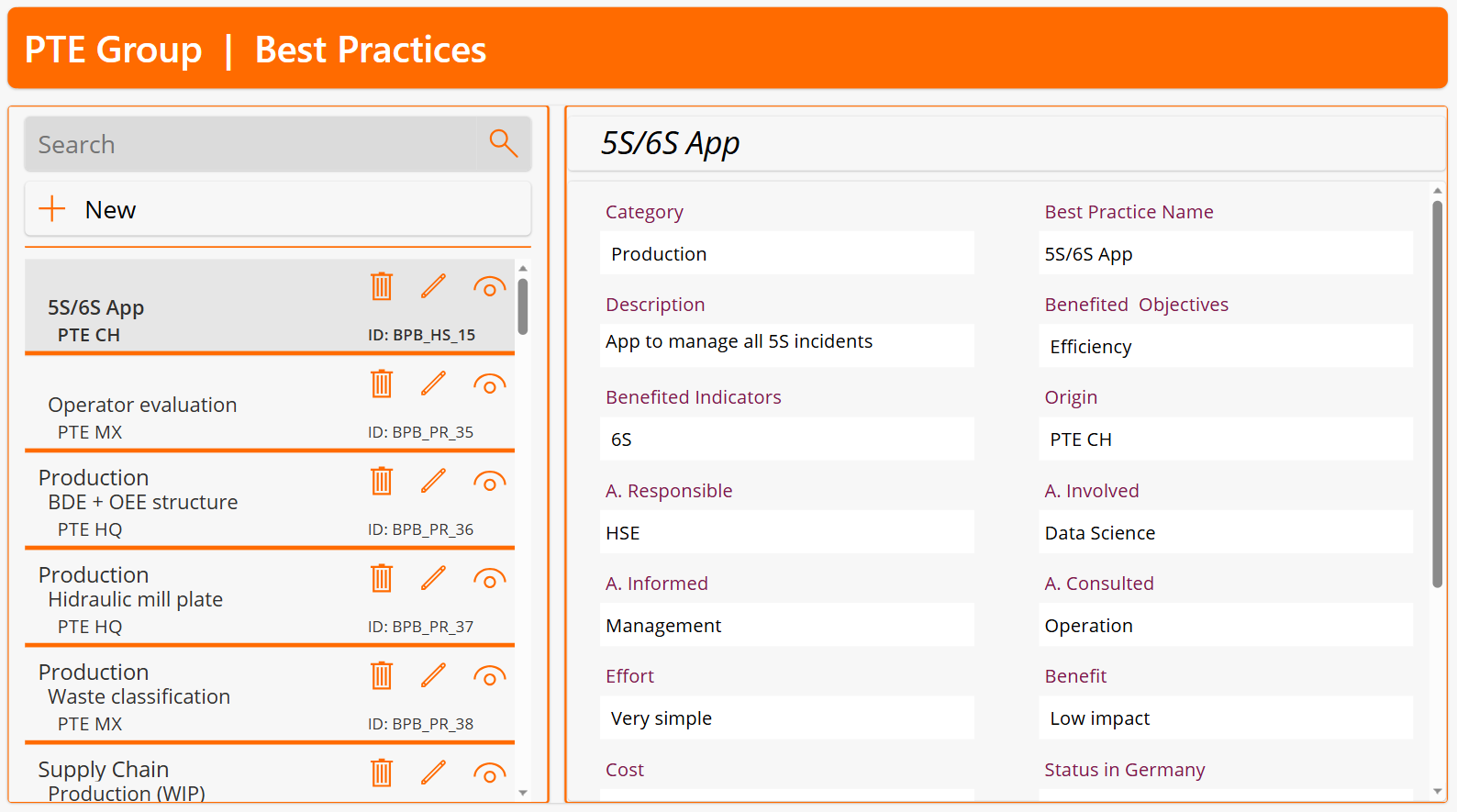Click the Best Practices header title
The width and height of the screenshot is (1457, 812).
[370, 50]
